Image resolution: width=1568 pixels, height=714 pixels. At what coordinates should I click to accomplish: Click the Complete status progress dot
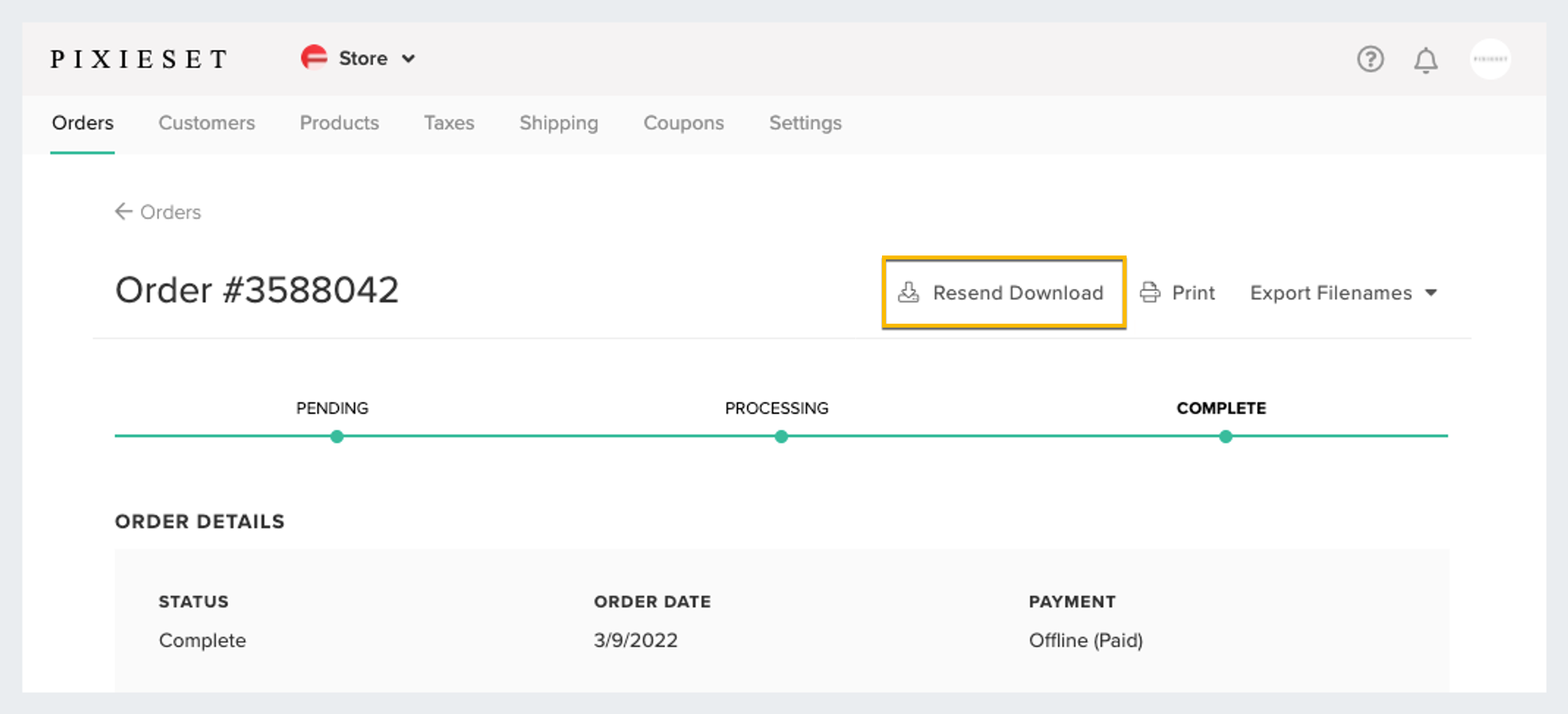(x=1225, y=437)
